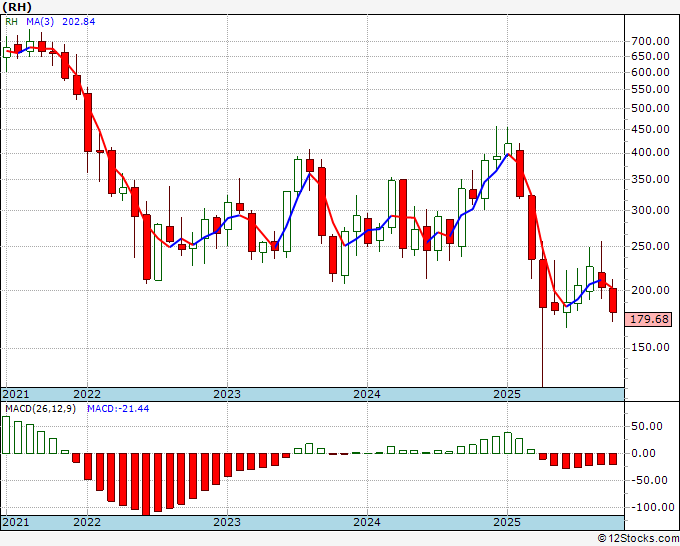The width and height of the screenshot is (680, 546).
Task: Click the -50.00 MACD axis label
Action: 649,480
